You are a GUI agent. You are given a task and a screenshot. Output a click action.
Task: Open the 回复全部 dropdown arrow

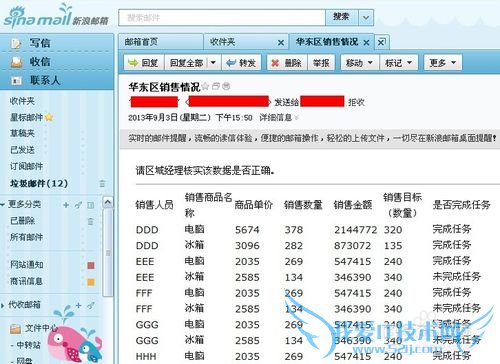(x=213, y=63)
